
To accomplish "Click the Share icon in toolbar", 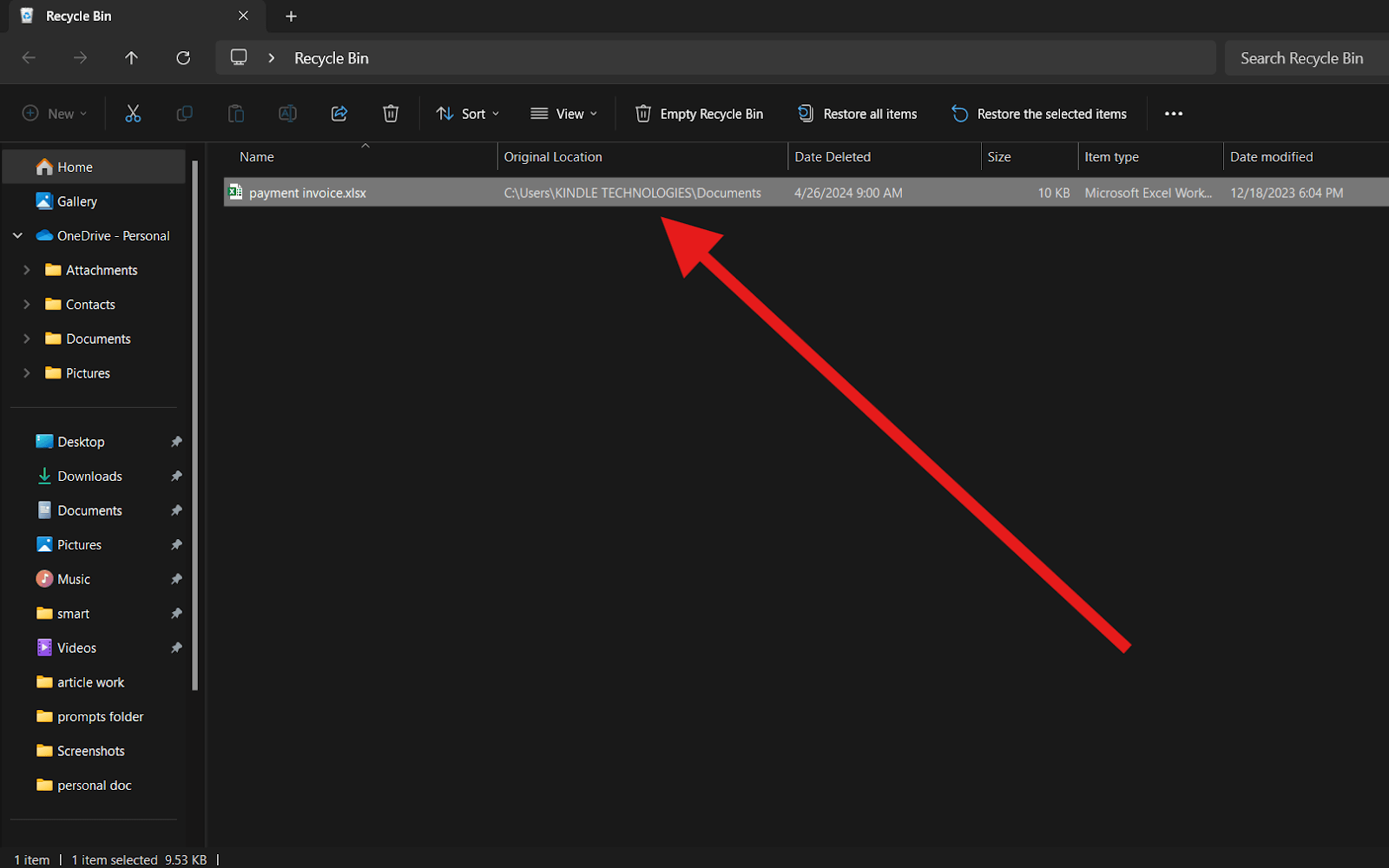I will point(339,114).
